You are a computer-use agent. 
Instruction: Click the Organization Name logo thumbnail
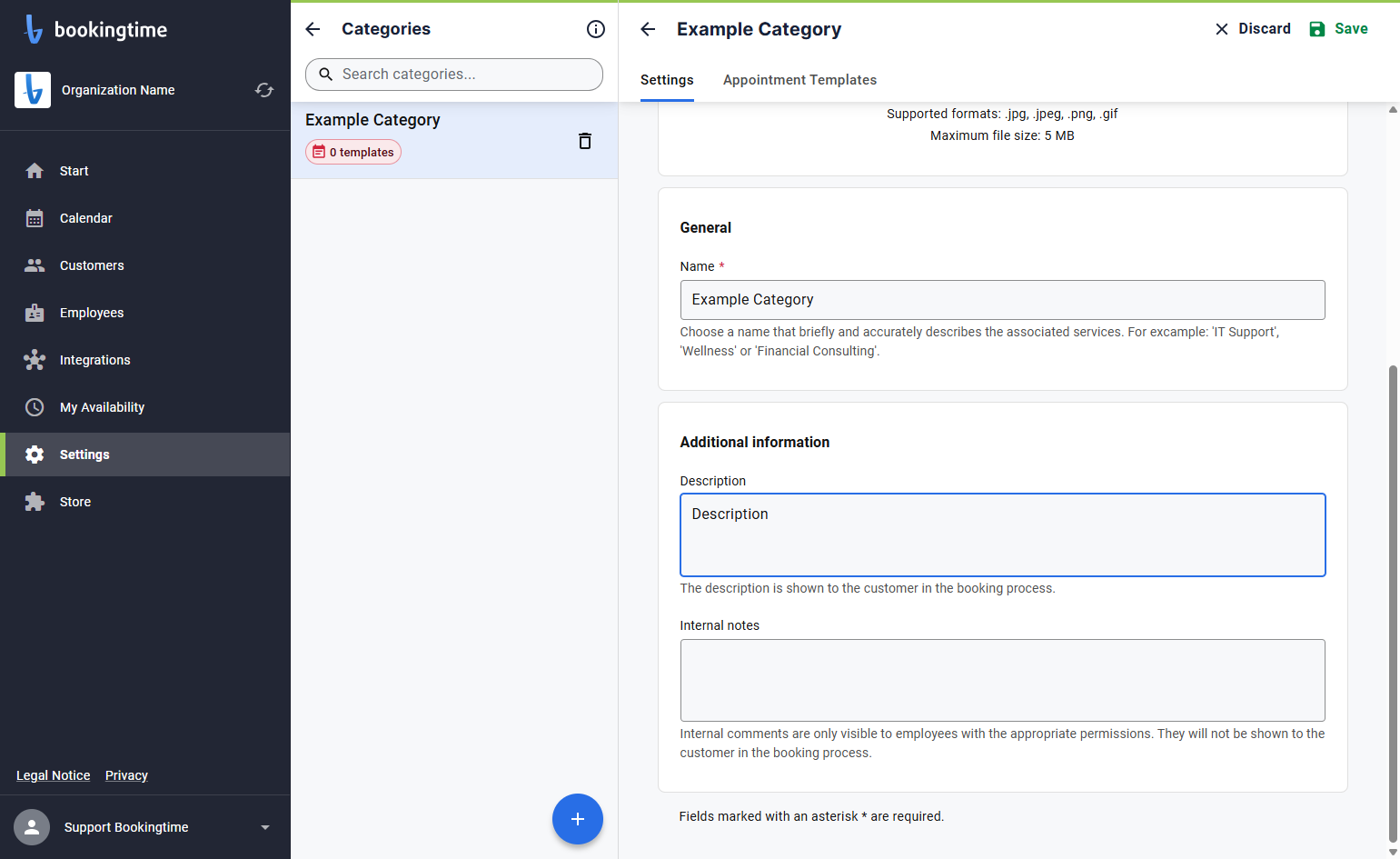pyautogui.click(x=33, y=90)
